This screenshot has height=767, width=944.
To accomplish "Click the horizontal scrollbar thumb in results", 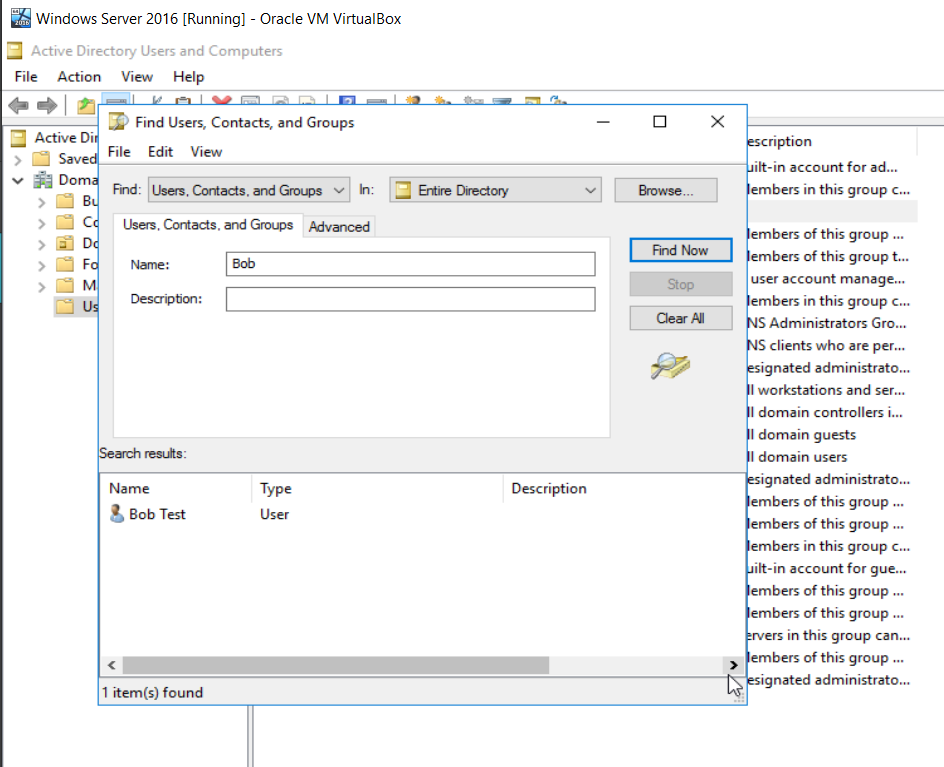I will (336, 665).
